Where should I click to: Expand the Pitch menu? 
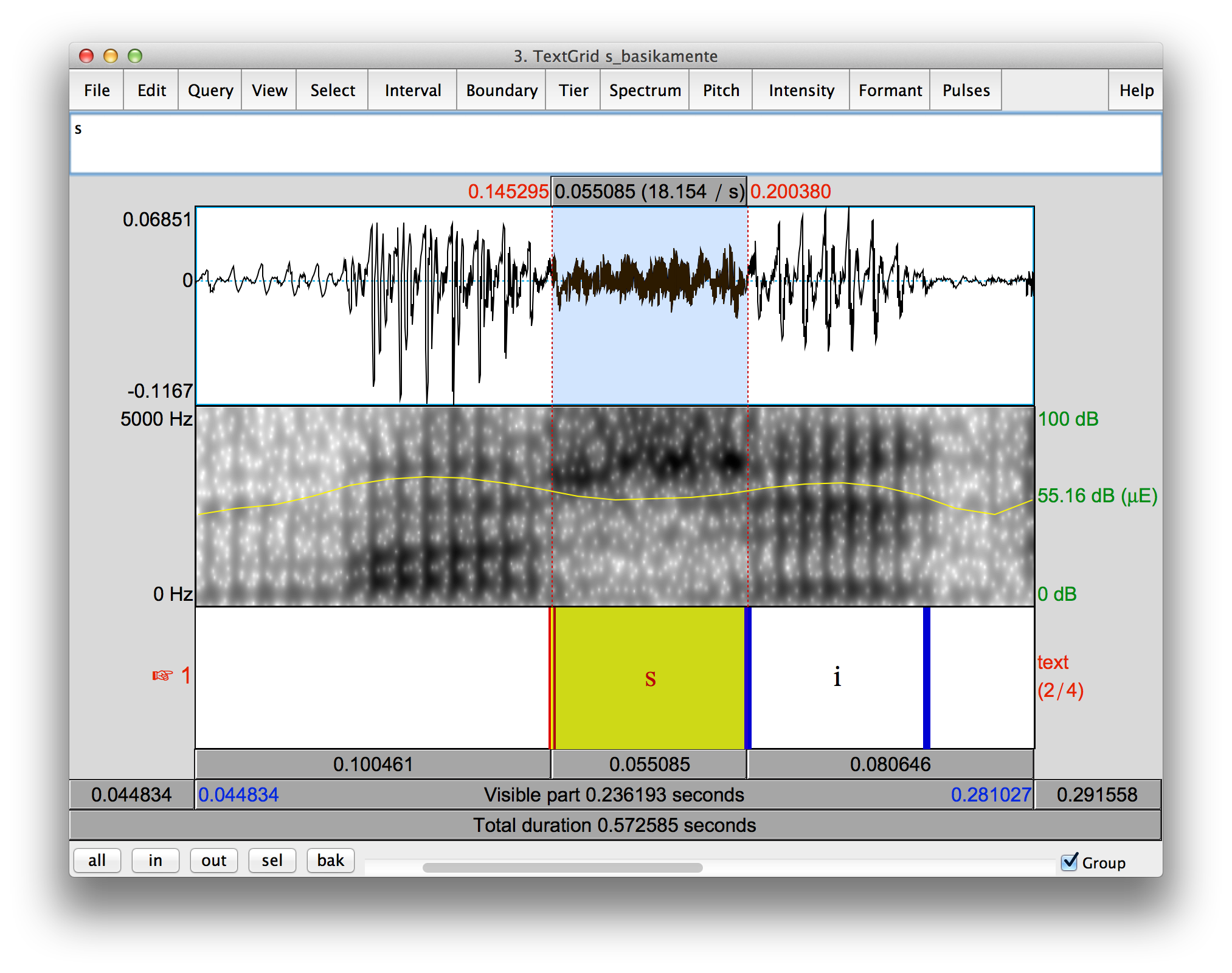tap(721, 90)
